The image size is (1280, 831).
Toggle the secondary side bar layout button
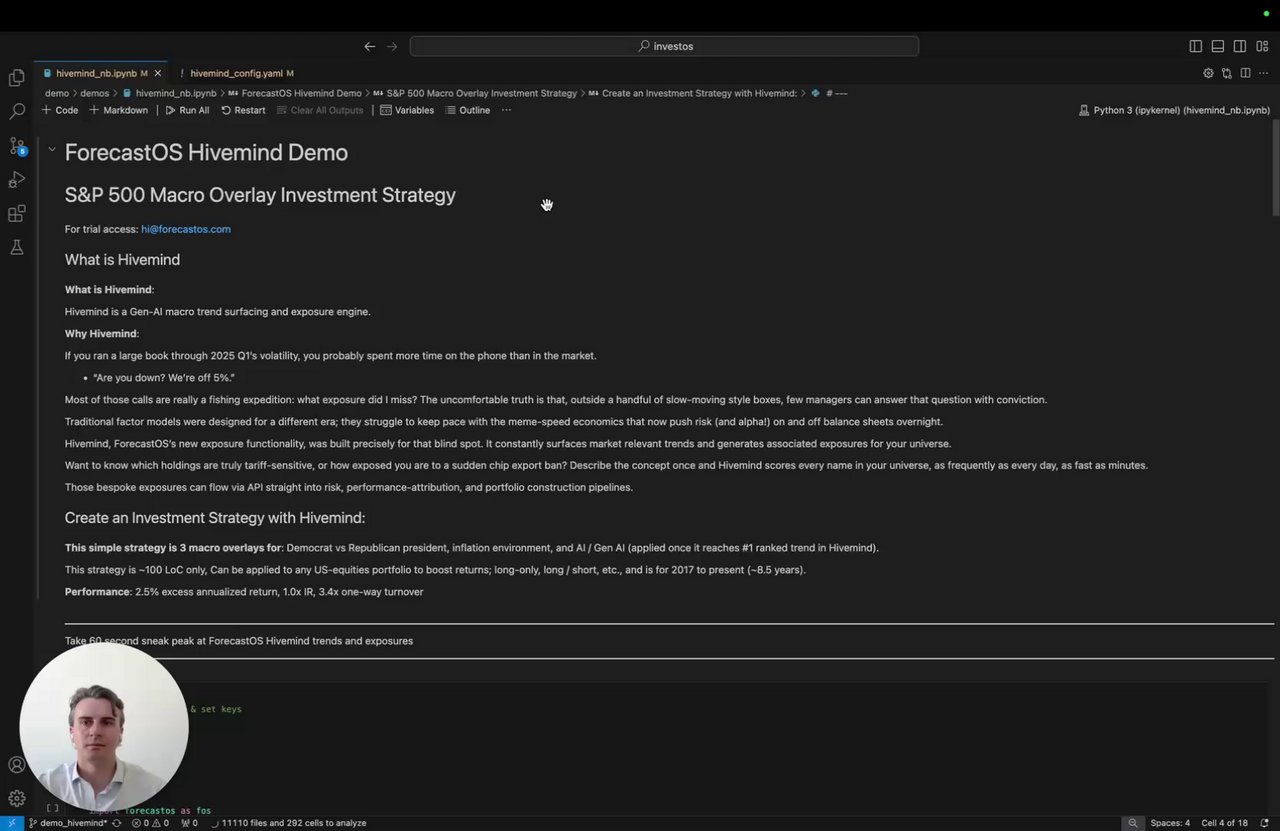tap(1239, 46)
